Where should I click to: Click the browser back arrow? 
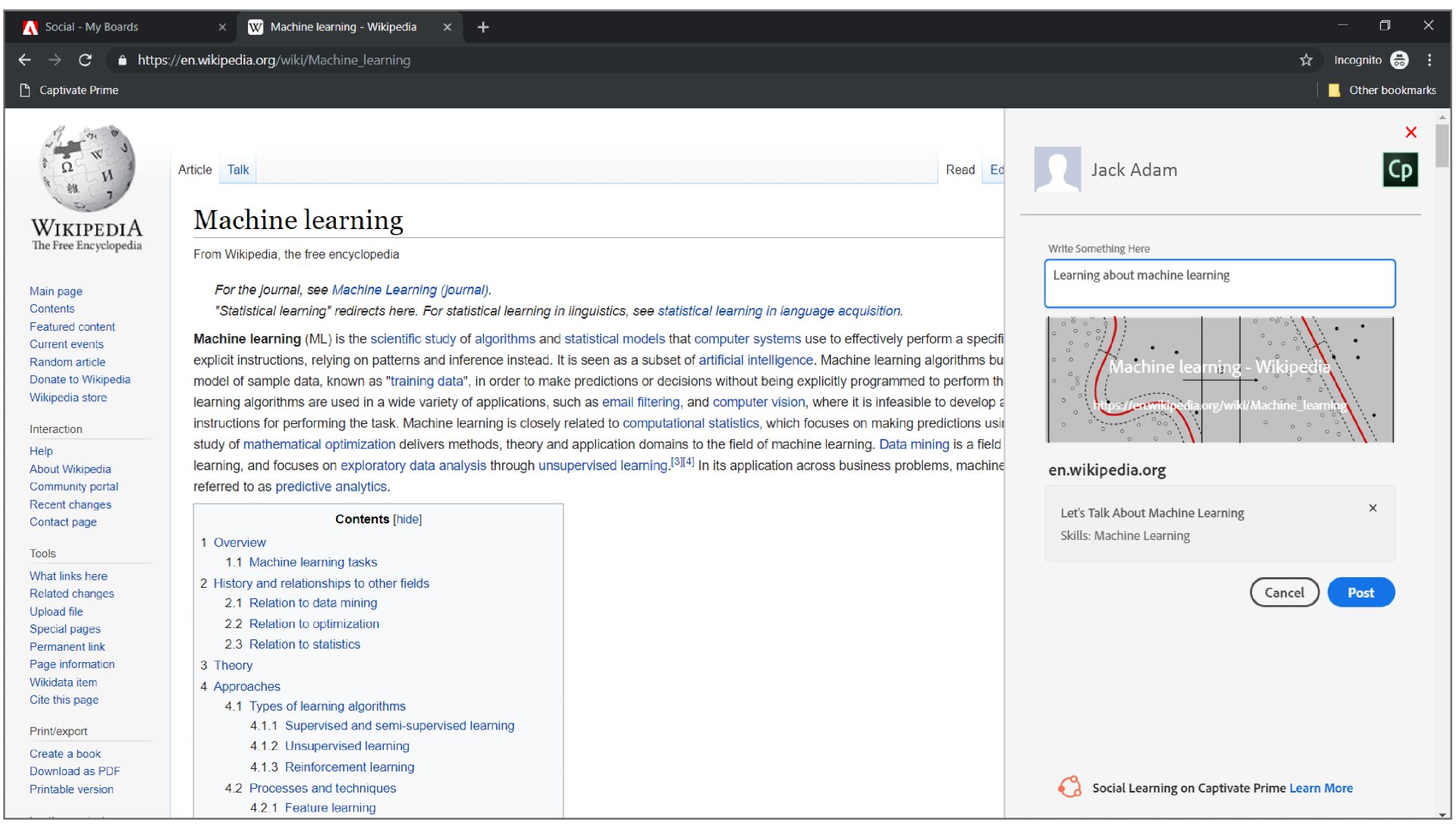[x=25, y=60]
